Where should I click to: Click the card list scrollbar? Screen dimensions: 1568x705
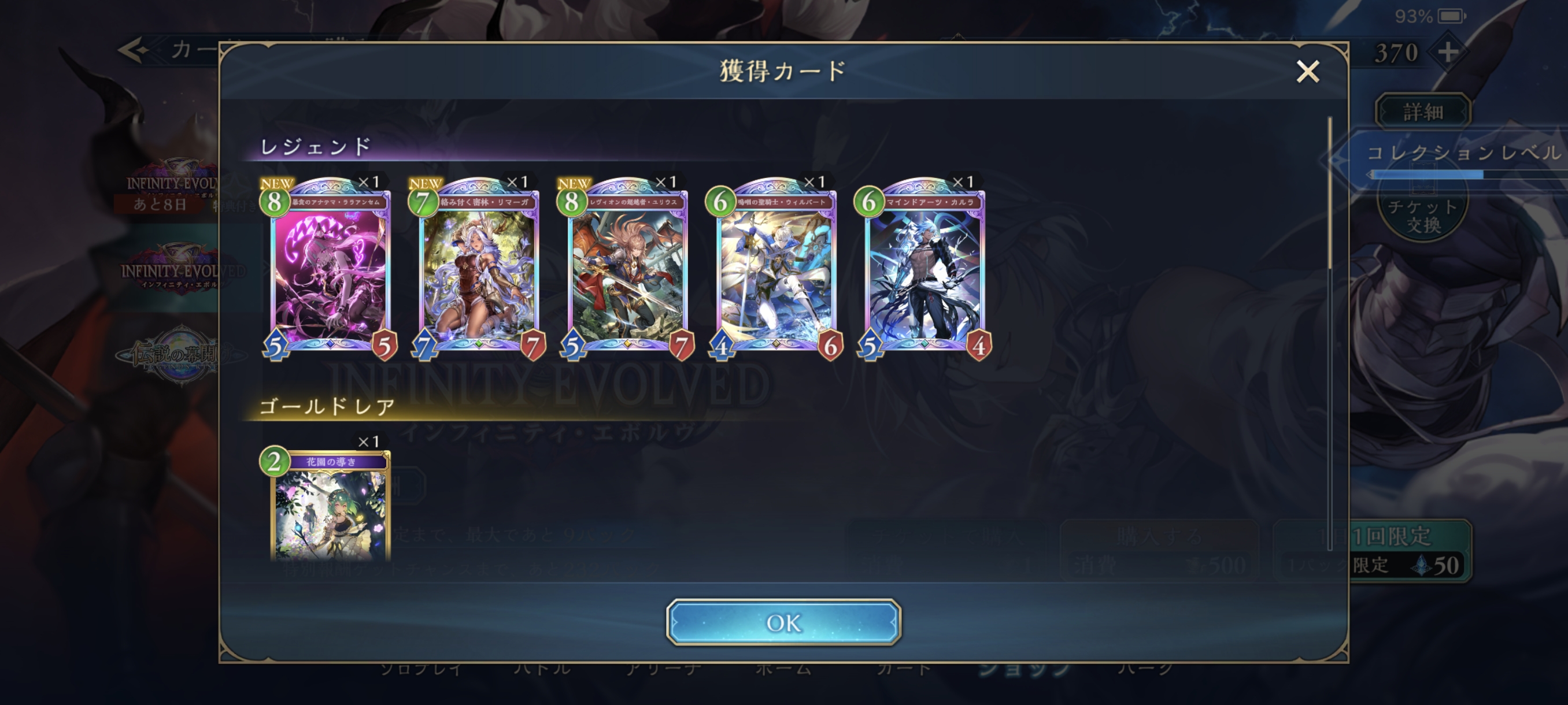click(x=1330, y=194)
